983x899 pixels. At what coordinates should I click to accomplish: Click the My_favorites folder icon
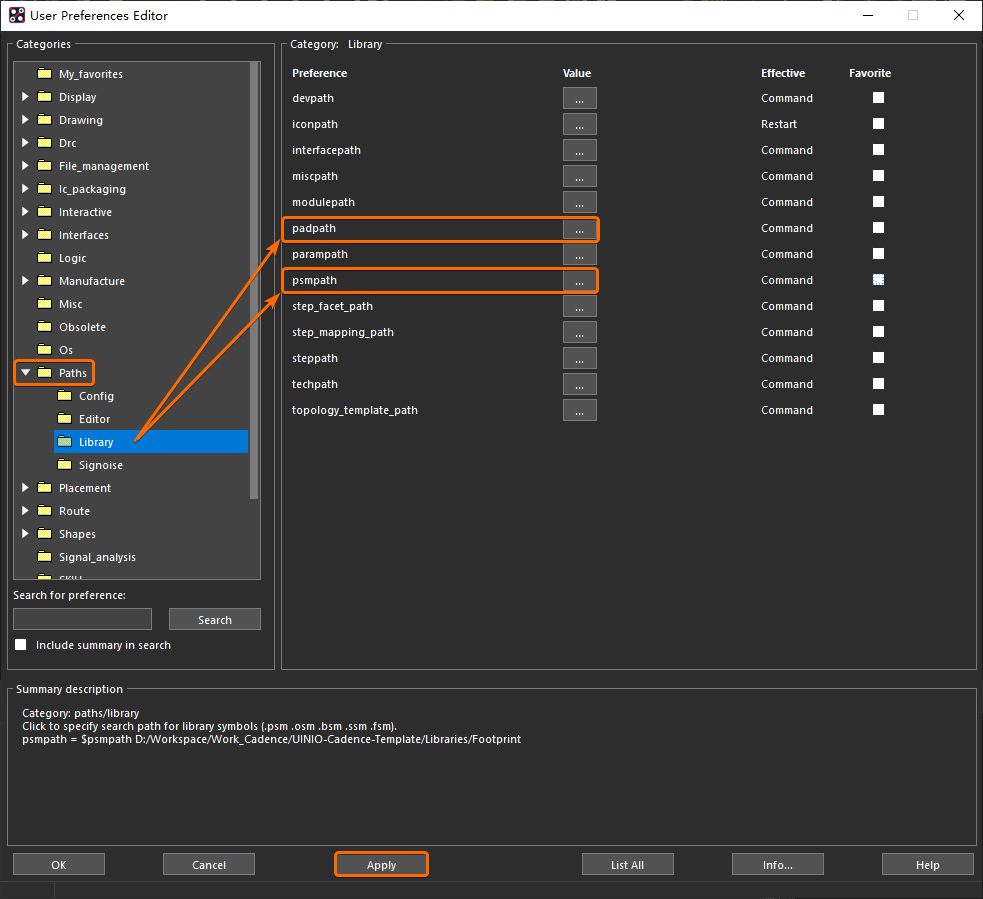pos(44,74)
